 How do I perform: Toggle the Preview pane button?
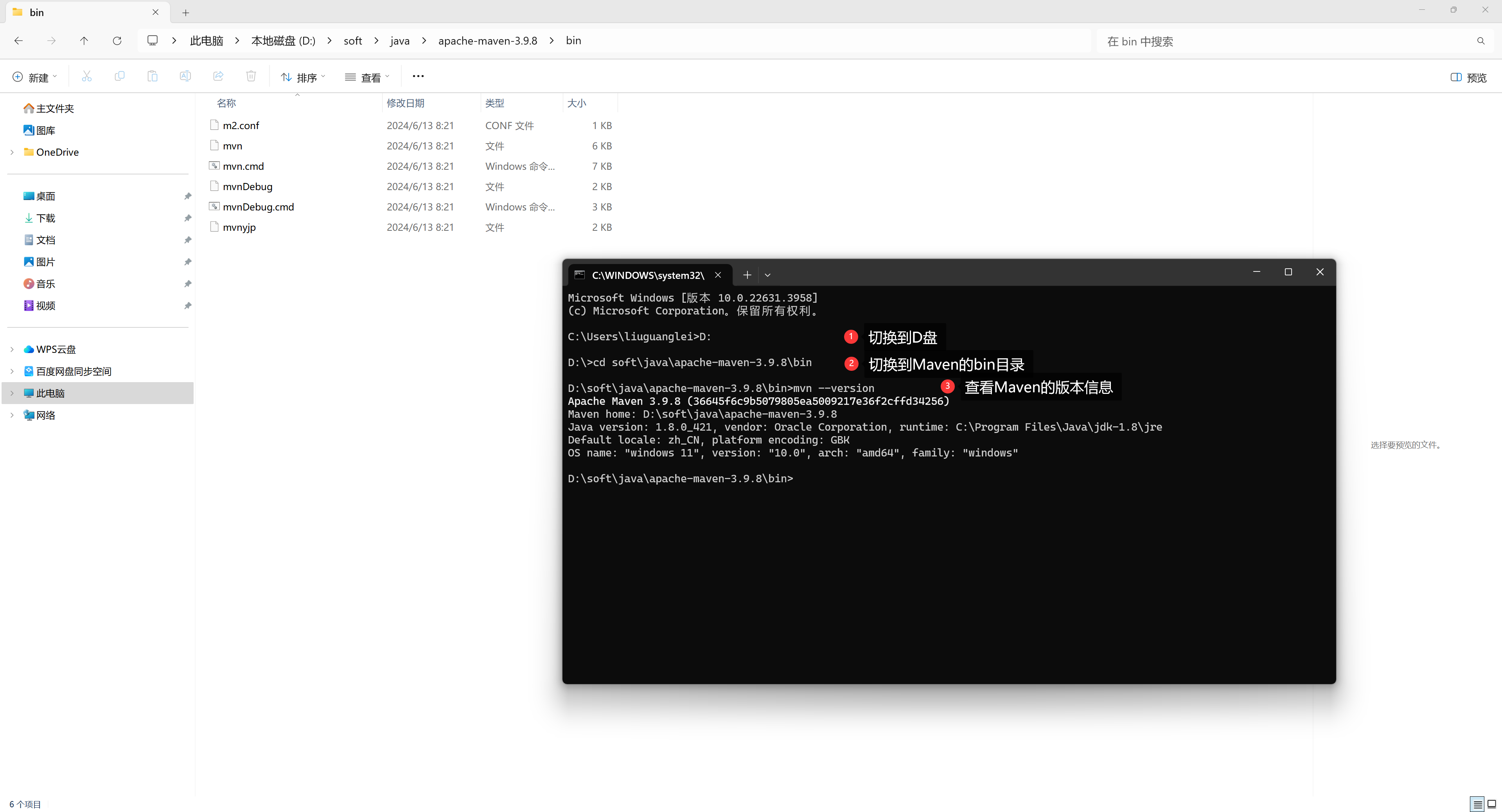click(1468, 77)
